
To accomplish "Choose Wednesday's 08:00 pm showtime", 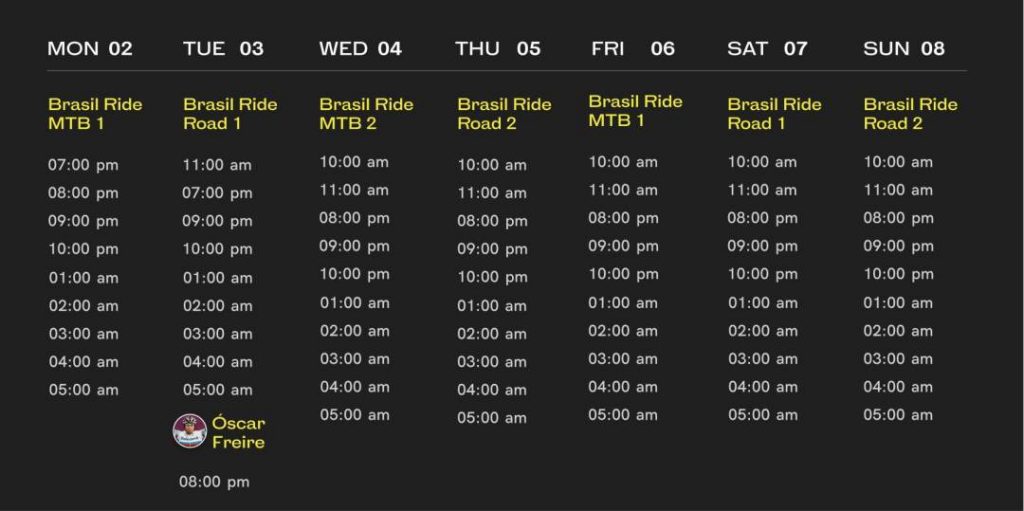I will click(354, 218).
